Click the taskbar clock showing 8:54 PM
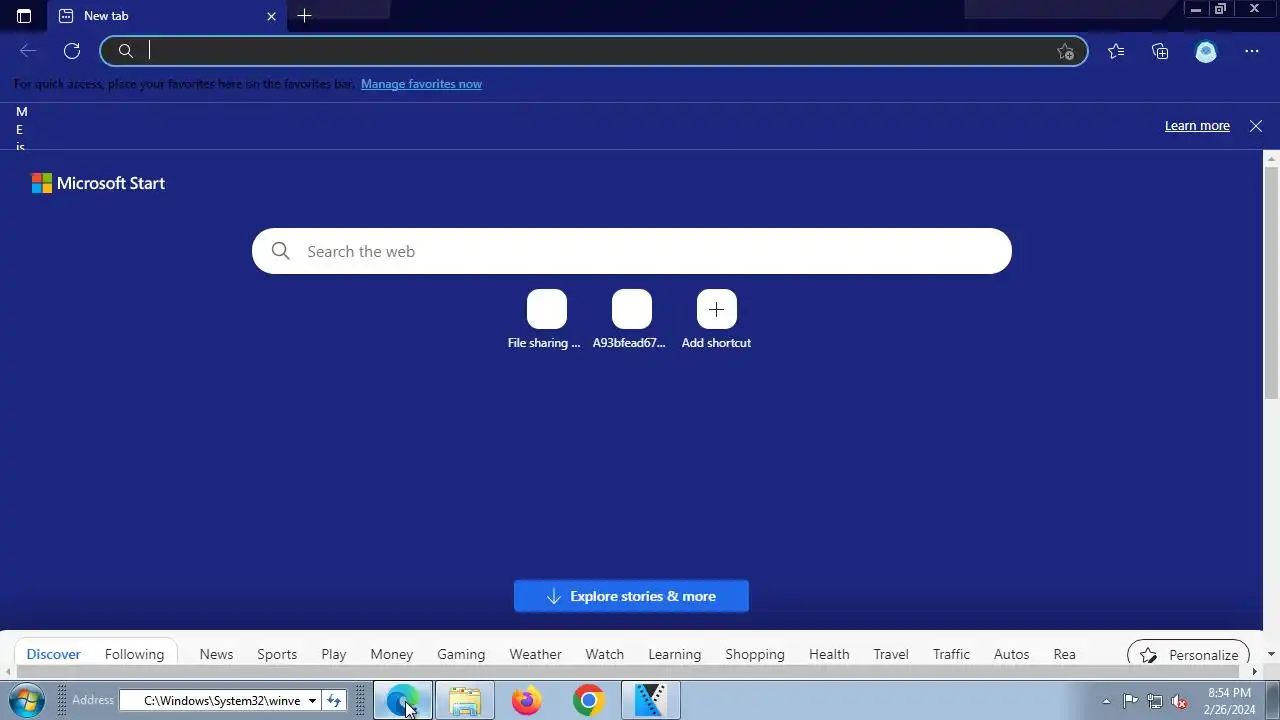Viewport: 1280px width, 720px height. pos(1229,701)
